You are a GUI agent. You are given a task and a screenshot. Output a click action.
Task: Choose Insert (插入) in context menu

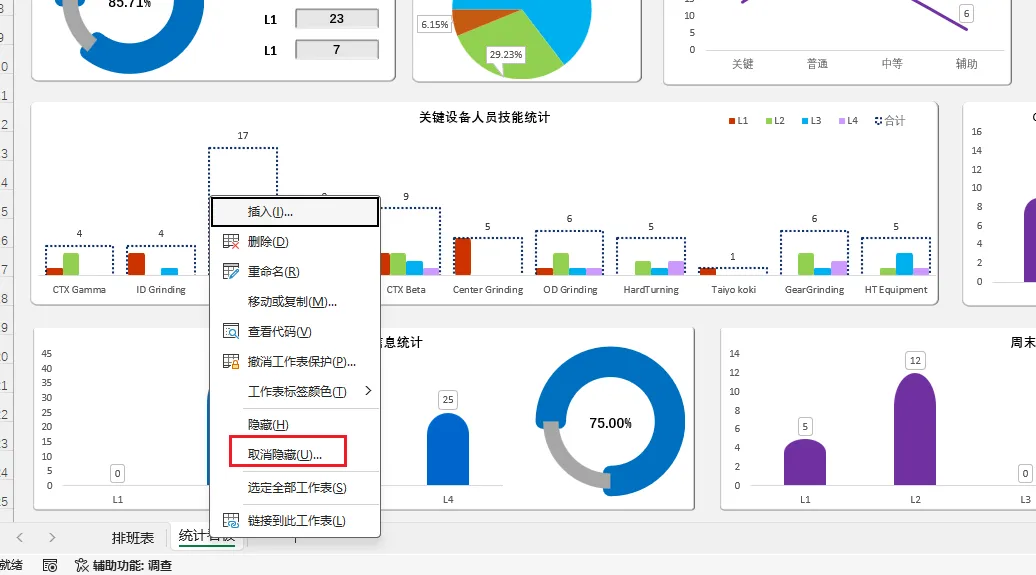click(295, 212)
